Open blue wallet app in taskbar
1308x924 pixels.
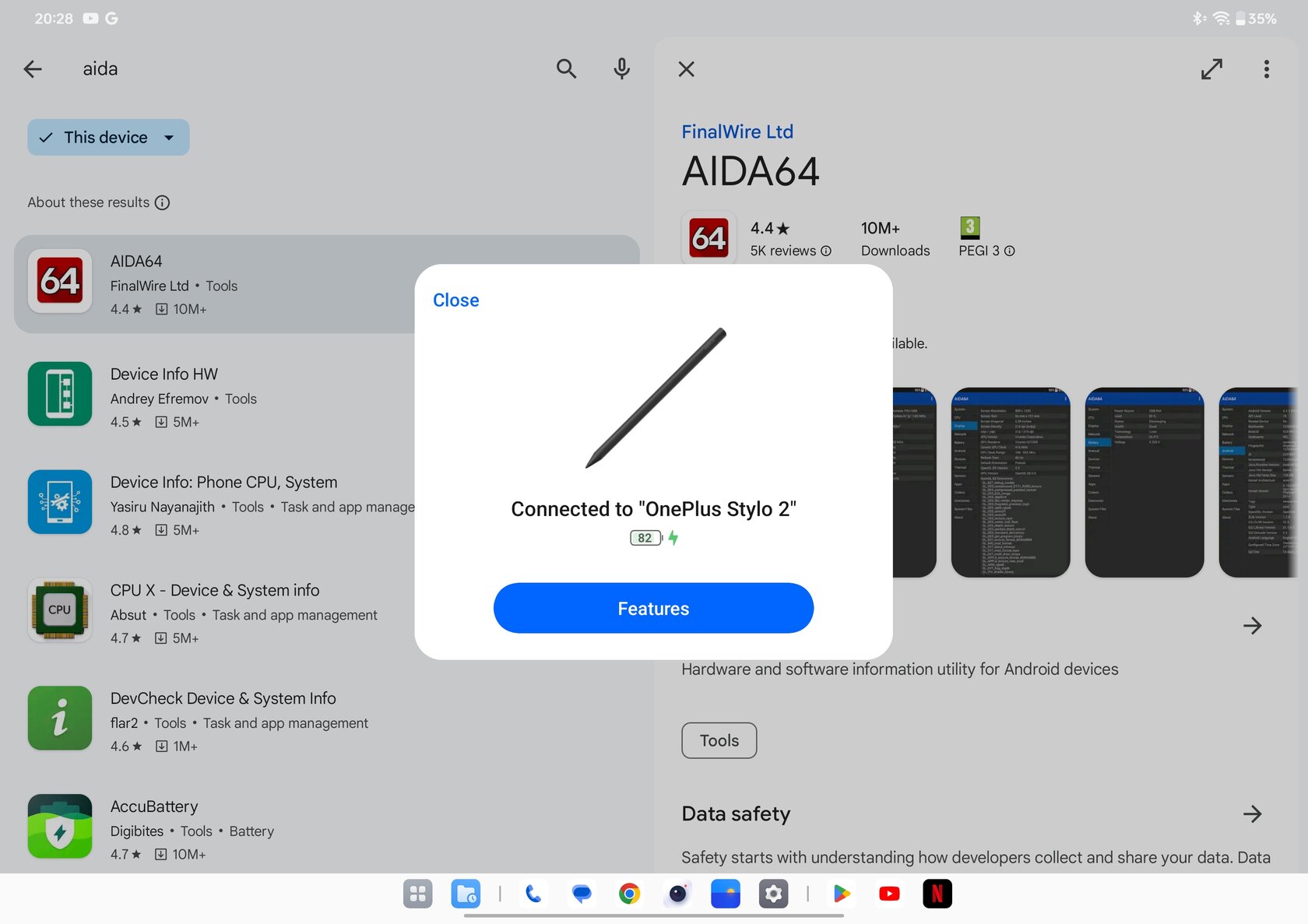pos(726,894)
